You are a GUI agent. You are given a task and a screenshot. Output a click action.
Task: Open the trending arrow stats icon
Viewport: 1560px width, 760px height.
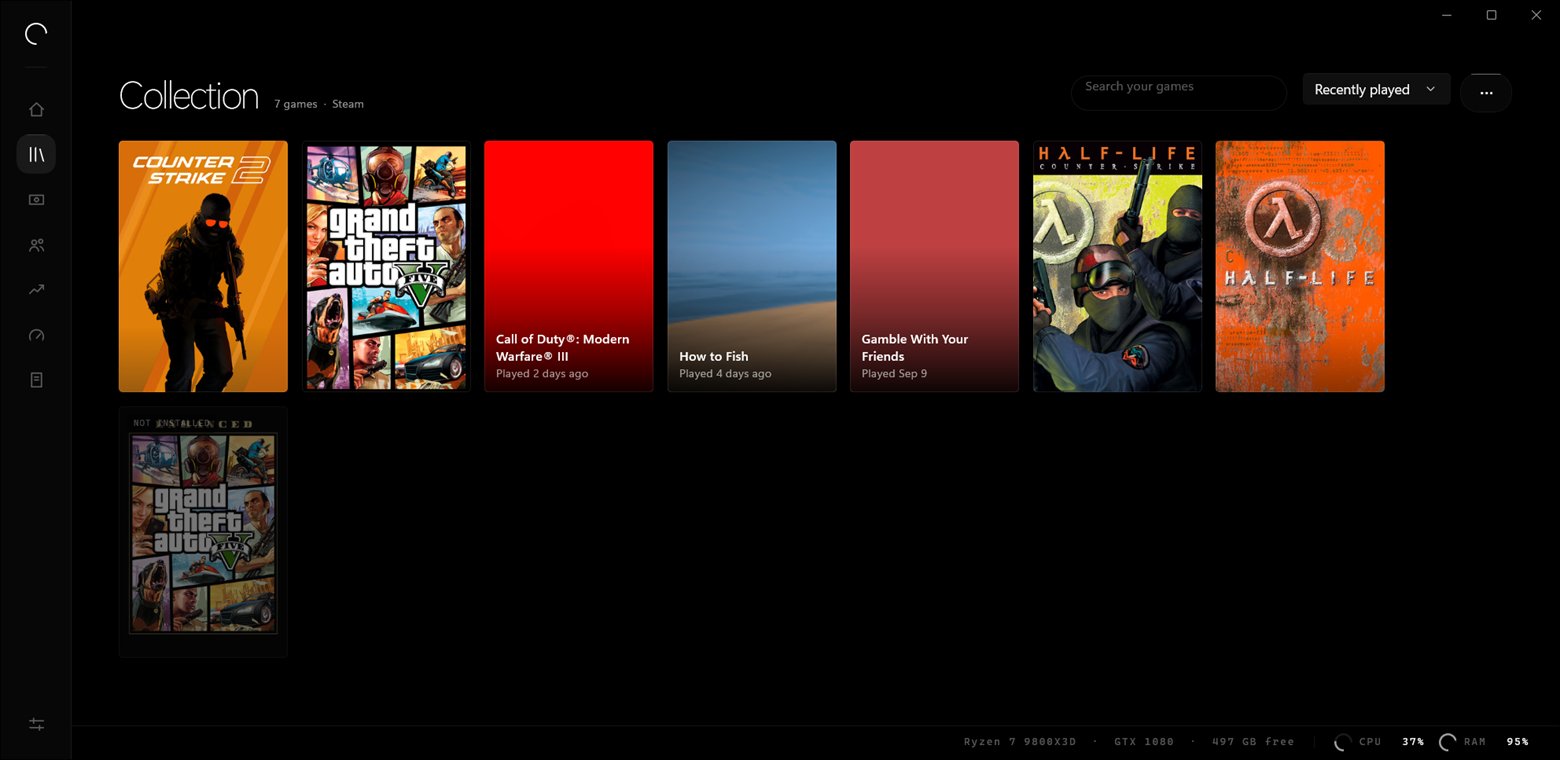(36, 290)
